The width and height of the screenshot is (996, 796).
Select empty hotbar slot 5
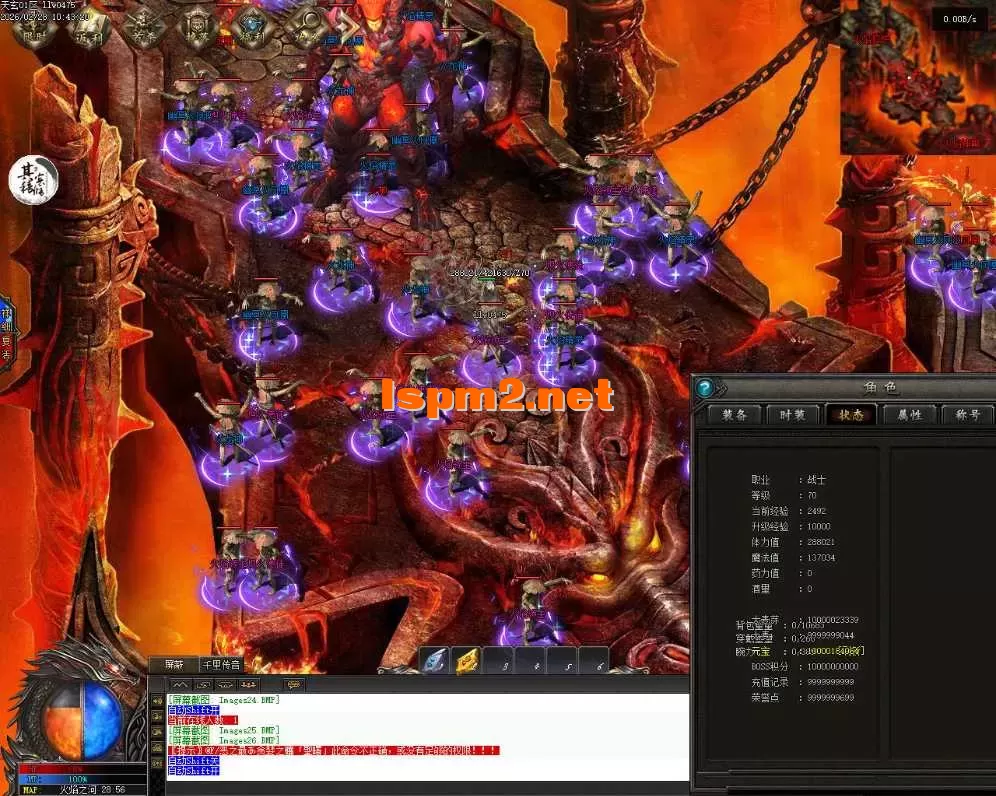point(563,661)
